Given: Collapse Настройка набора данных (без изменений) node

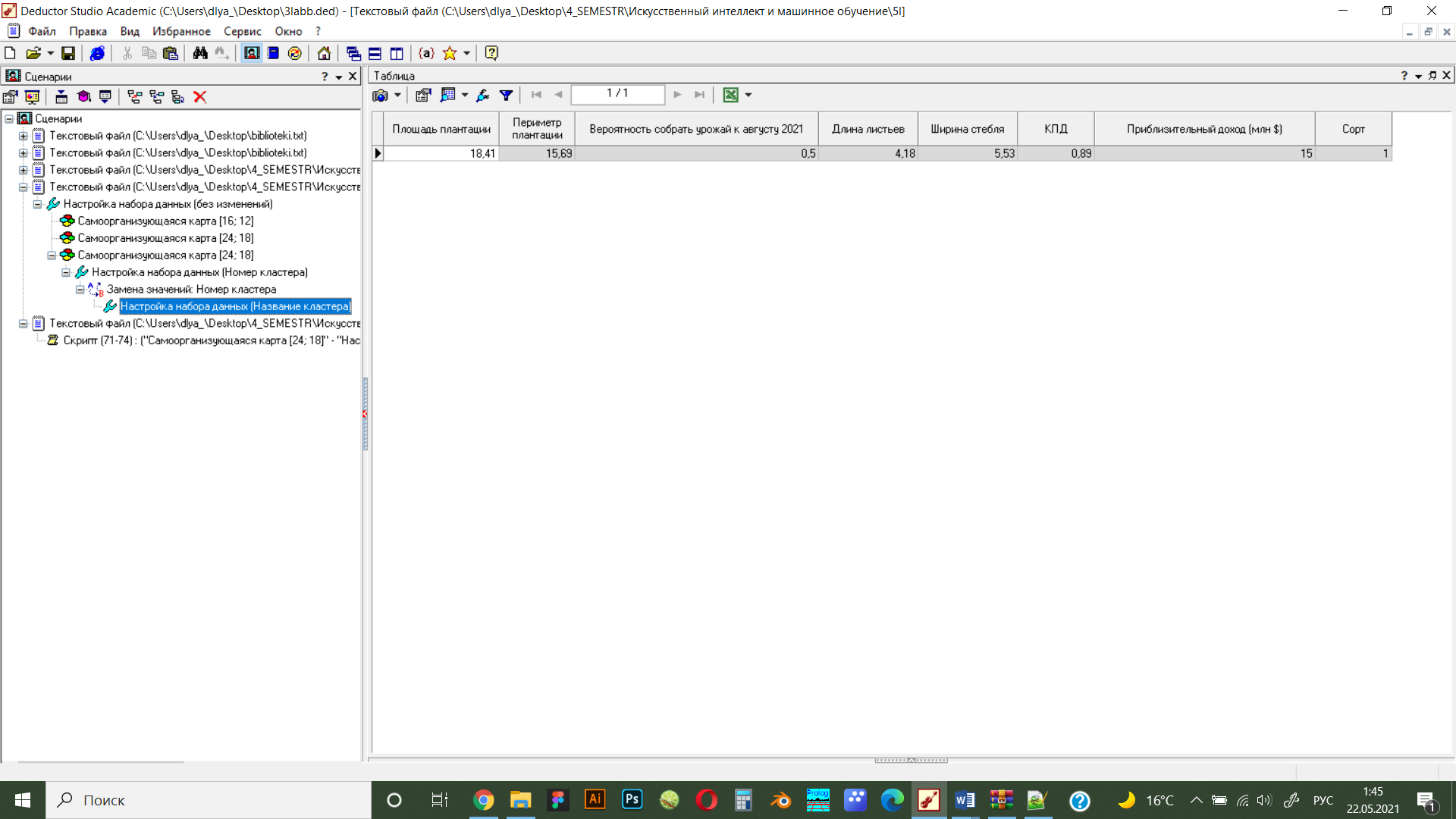Looking at the screenshot, I should (37, 204).
